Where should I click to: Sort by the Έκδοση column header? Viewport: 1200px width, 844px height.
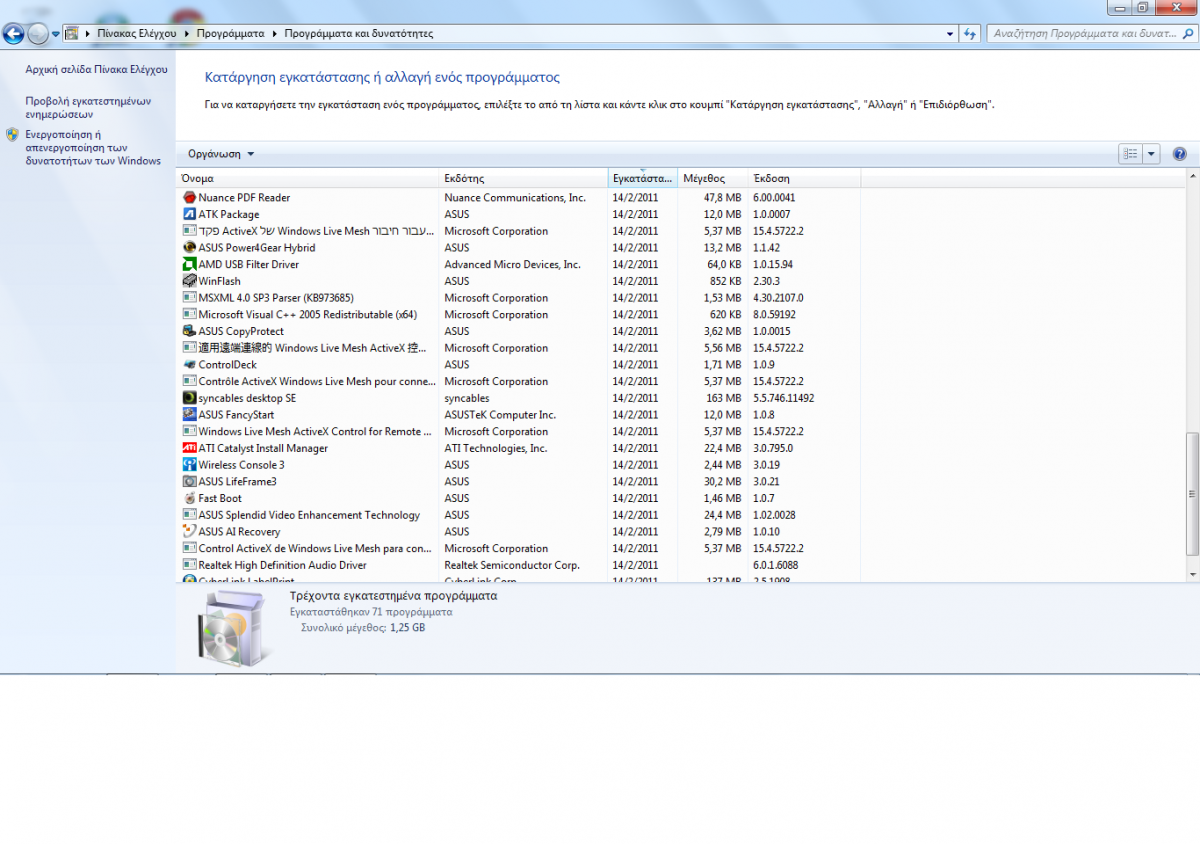pyautogui.click(x=804, y=178)
